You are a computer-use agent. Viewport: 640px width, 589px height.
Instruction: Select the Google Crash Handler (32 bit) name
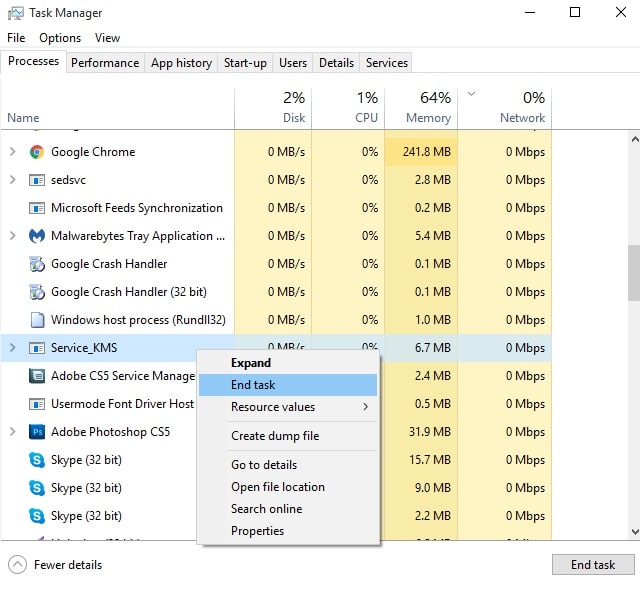pyautogui.click(x=129, y=292)
